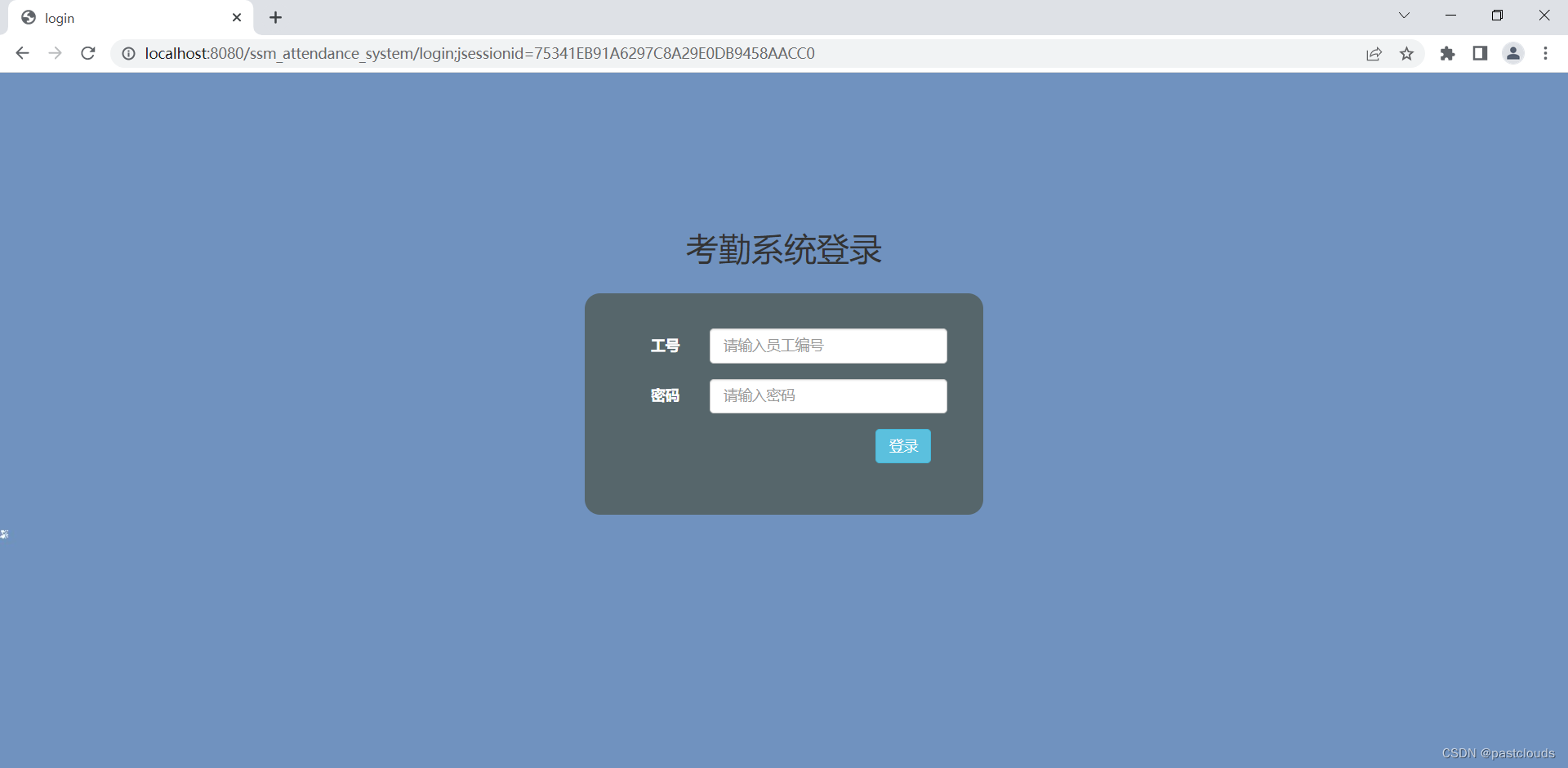Open a new browser tab

click(275, 17)
